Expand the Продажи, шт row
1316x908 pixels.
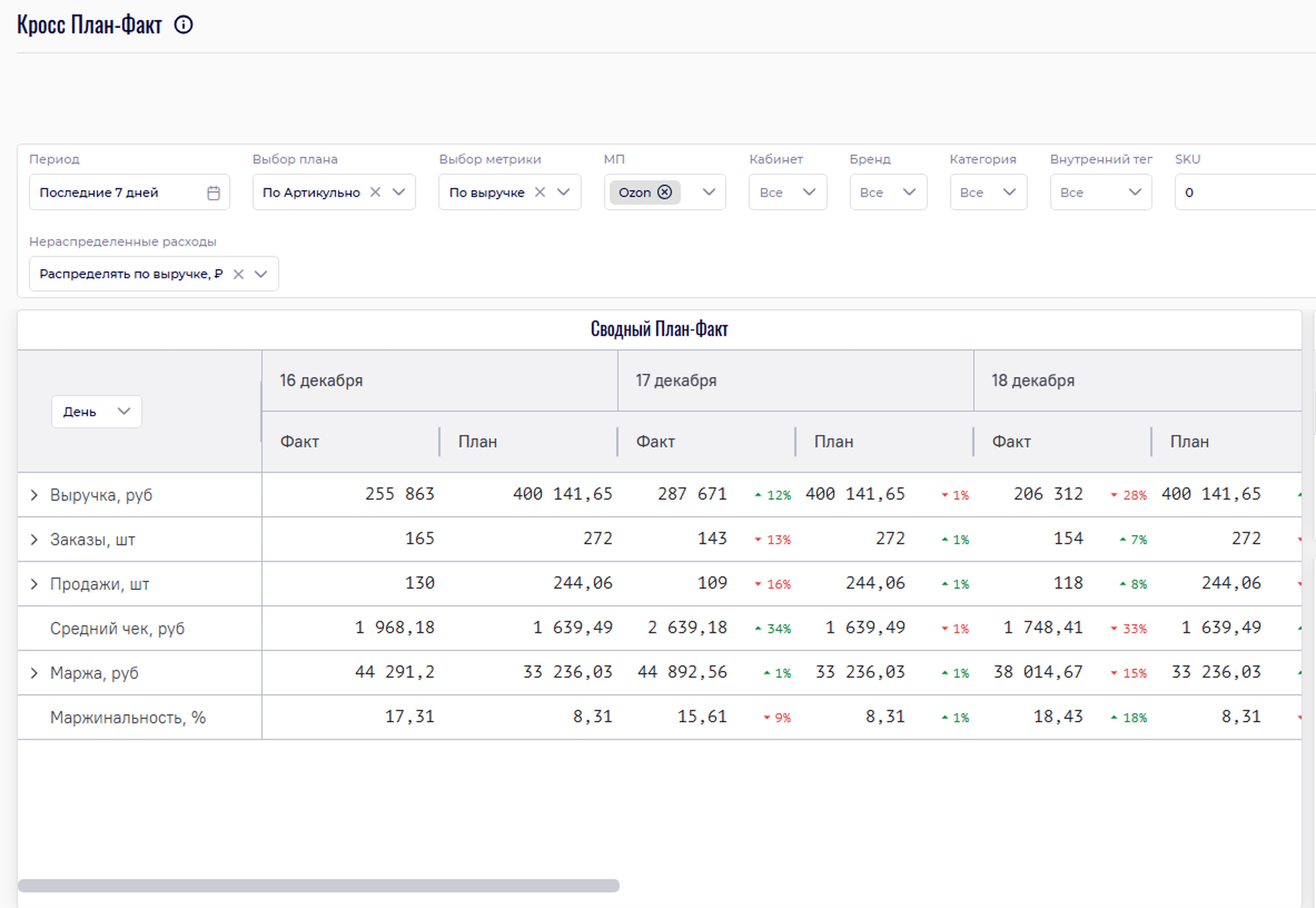click(34, 584)
